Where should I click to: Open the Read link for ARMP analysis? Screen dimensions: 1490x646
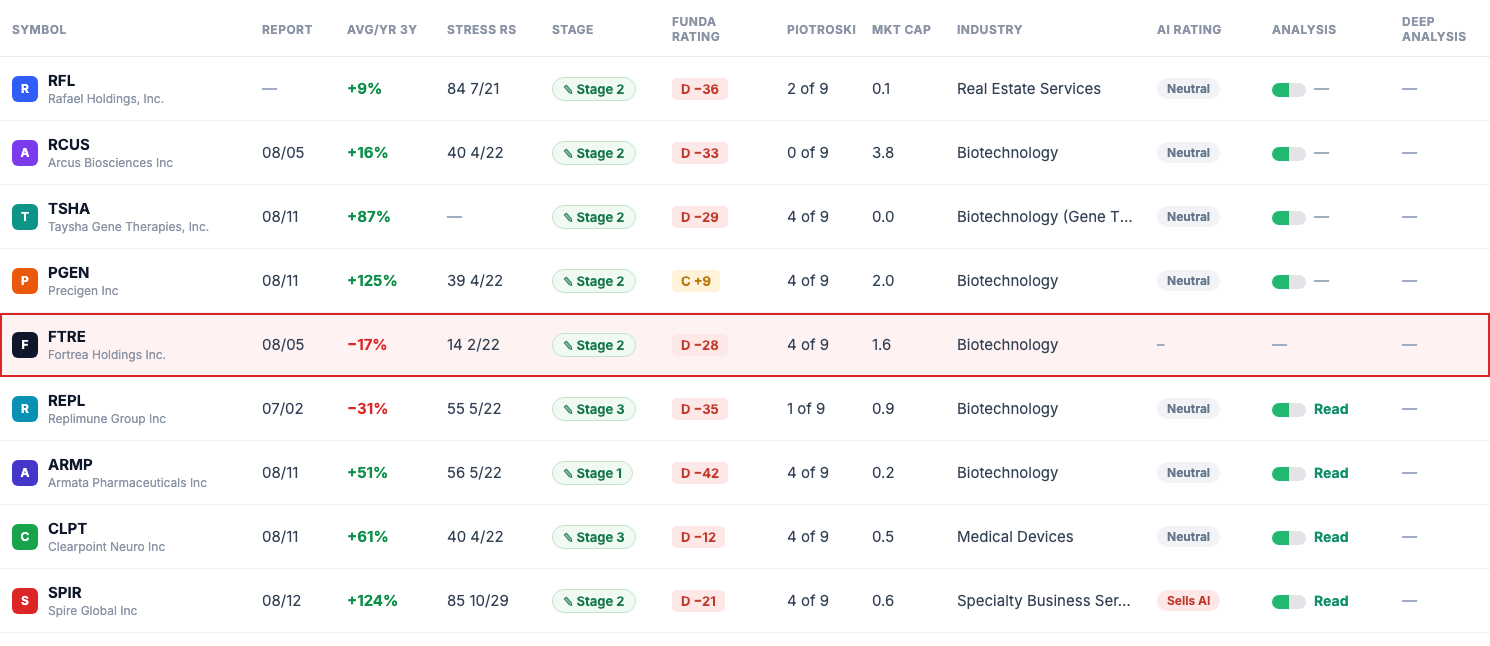click(1331, 473)
